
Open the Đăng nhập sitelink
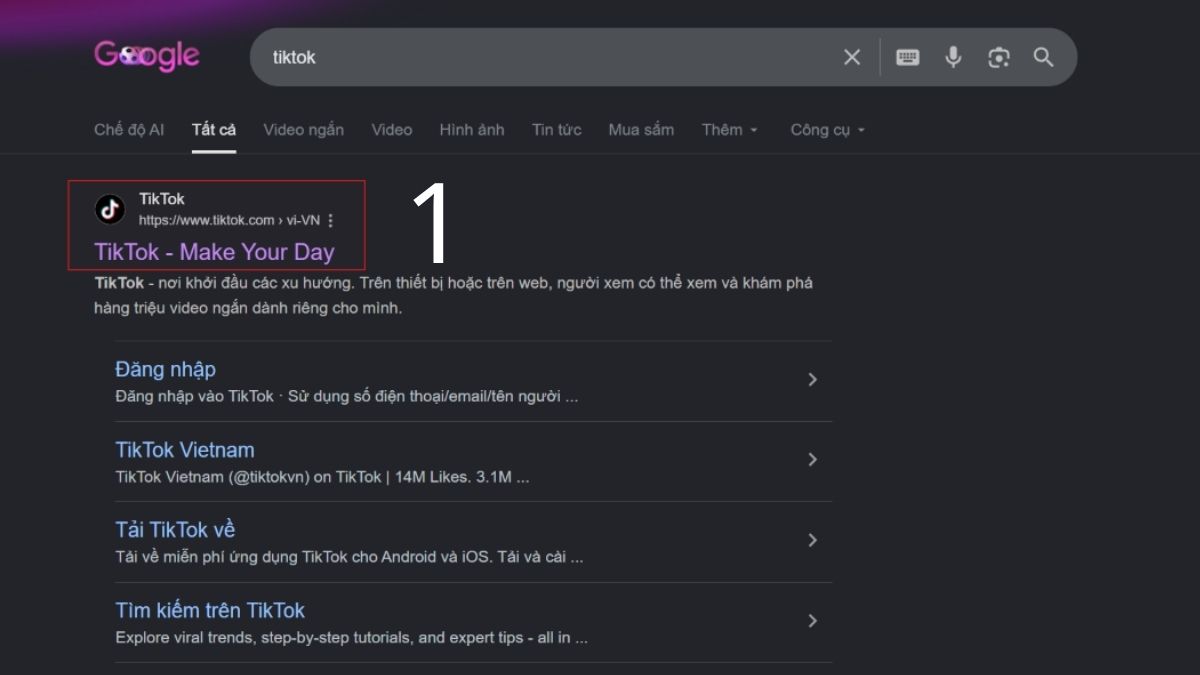pyautogui.click(x=165, y=369)
